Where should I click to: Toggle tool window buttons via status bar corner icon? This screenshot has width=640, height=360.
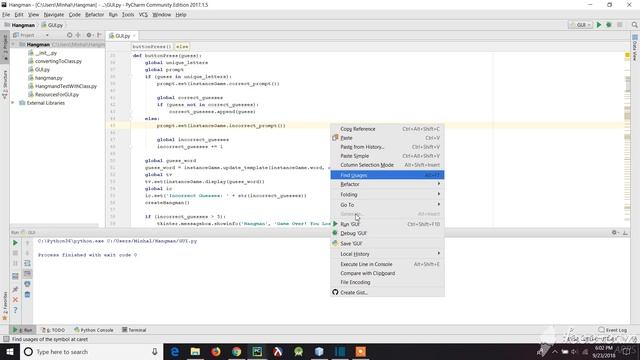tap(6, 339)
